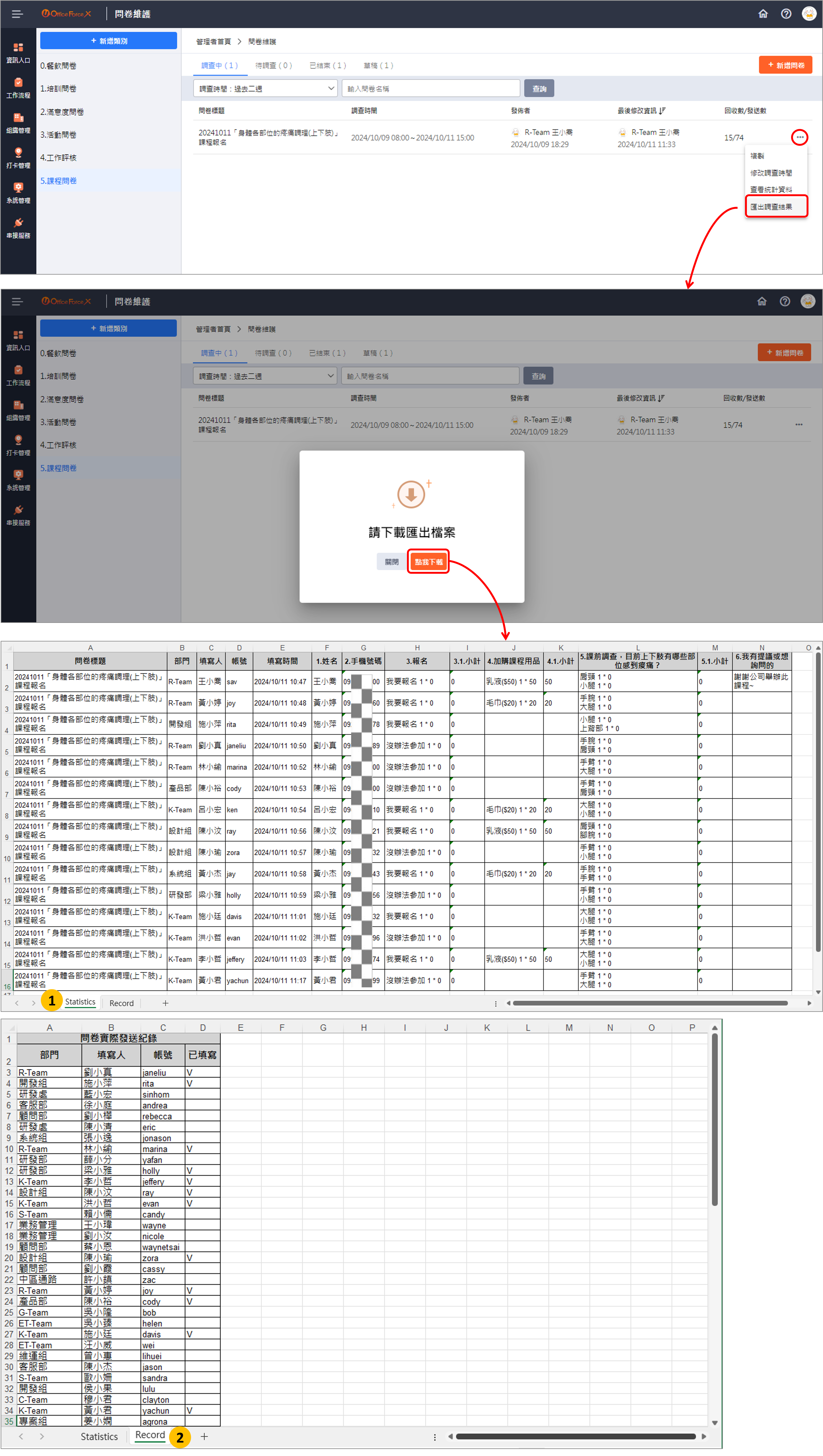Click the 新增類別 button in the undimmed window
Image resolution: width=823 pixels, height=1456 pixels.
click(x=109, y=41)
